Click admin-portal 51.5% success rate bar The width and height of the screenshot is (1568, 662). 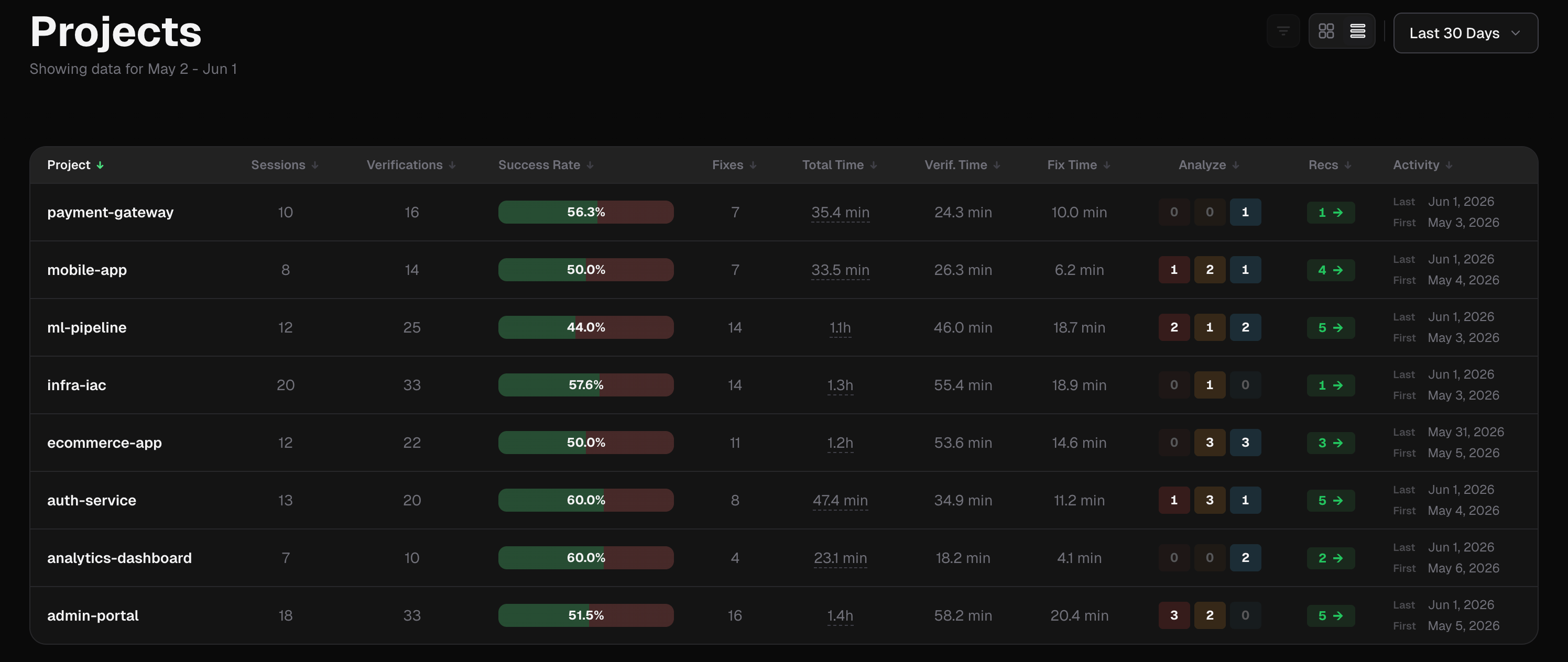pos(585,616)
